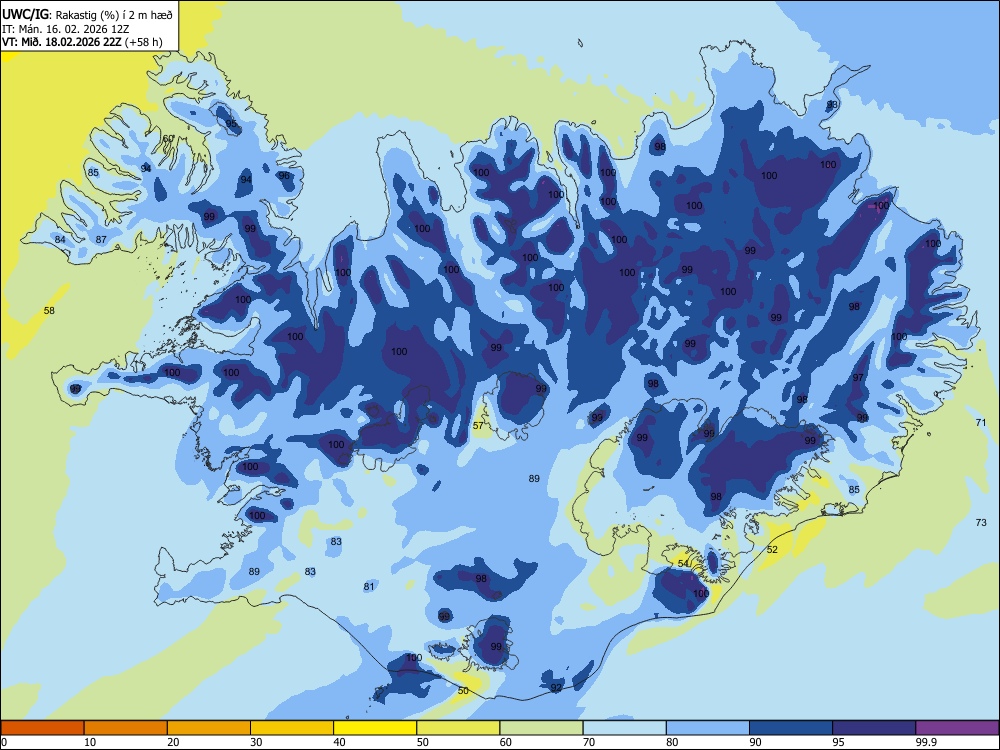Click the map value '87' in the Westfjords

coord(101,240)
